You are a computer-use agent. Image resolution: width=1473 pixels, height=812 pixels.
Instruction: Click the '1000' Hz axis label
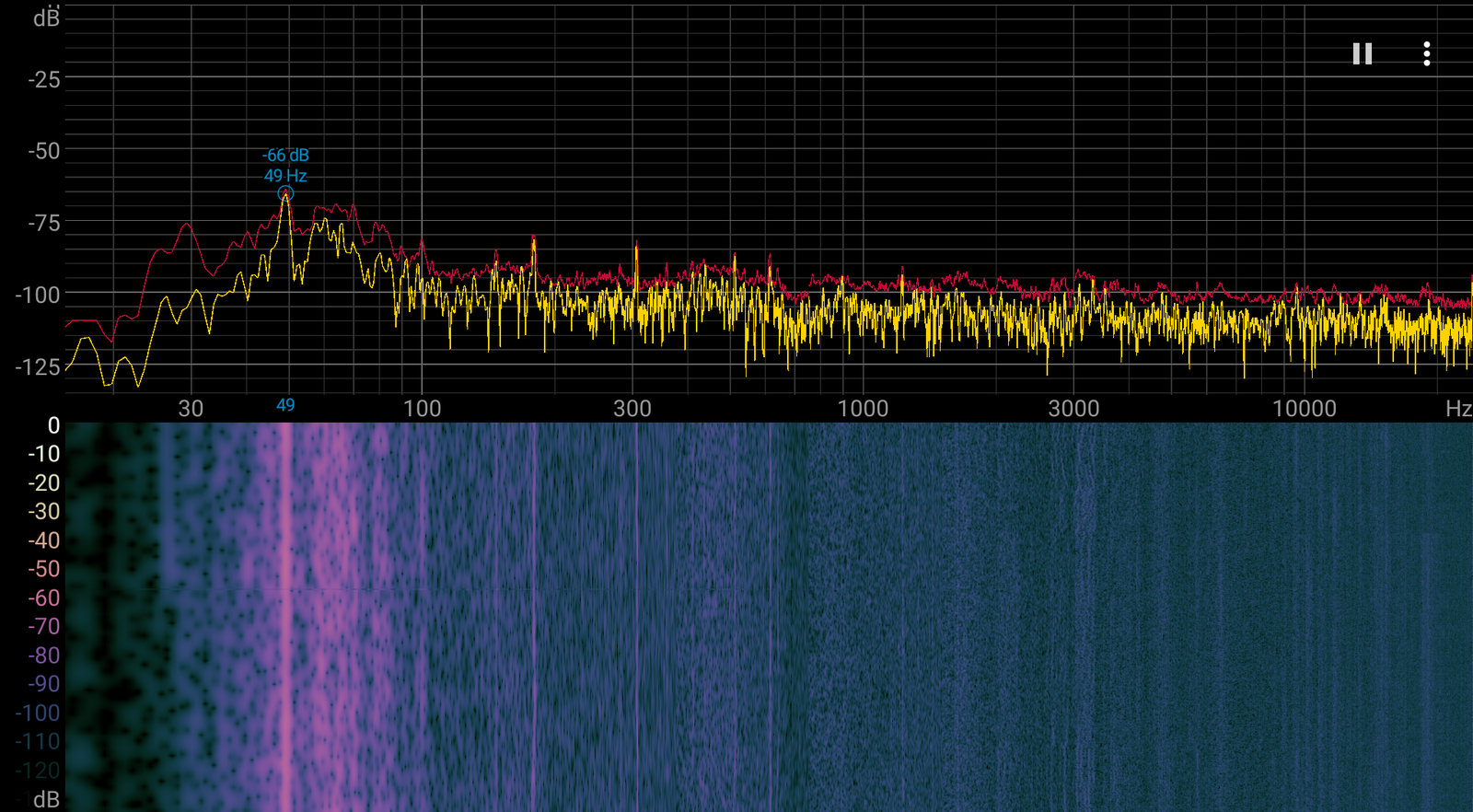point(863,408)
